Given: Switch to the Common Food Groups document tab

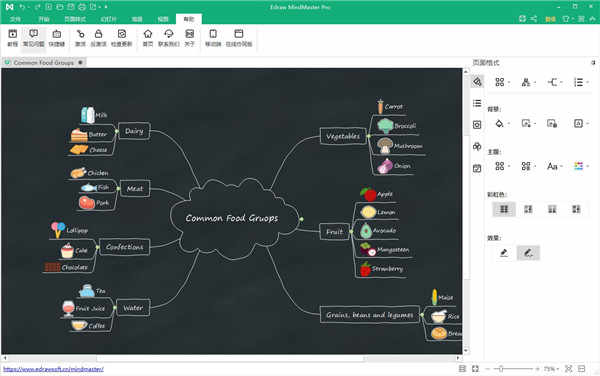Looking at the screenshot, I should click(x=44, y=62).
